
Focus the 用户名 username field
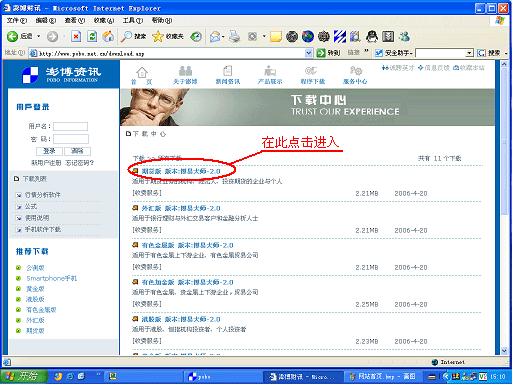click(70, 126)
